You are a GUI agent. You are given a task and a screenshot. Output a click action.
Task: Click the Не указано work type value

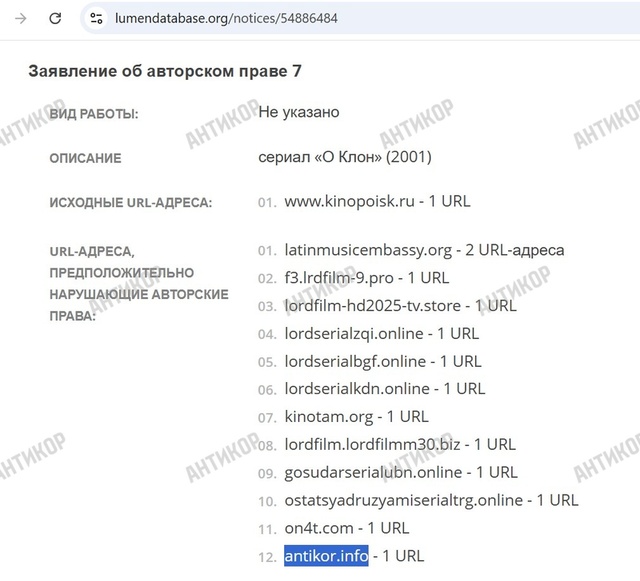[298, 112]
